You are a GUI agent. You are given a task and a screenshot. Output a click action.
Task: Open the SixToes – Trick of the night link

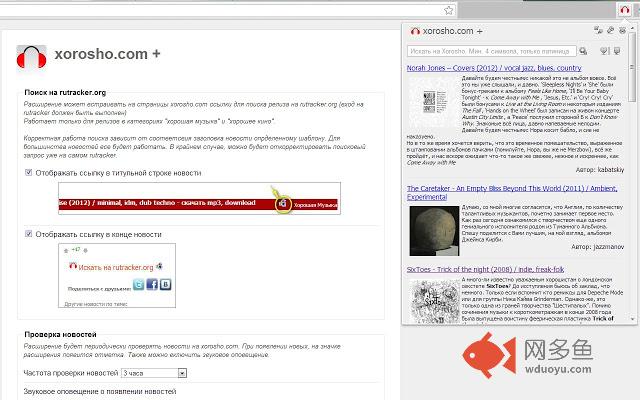(x=485, y=269)
